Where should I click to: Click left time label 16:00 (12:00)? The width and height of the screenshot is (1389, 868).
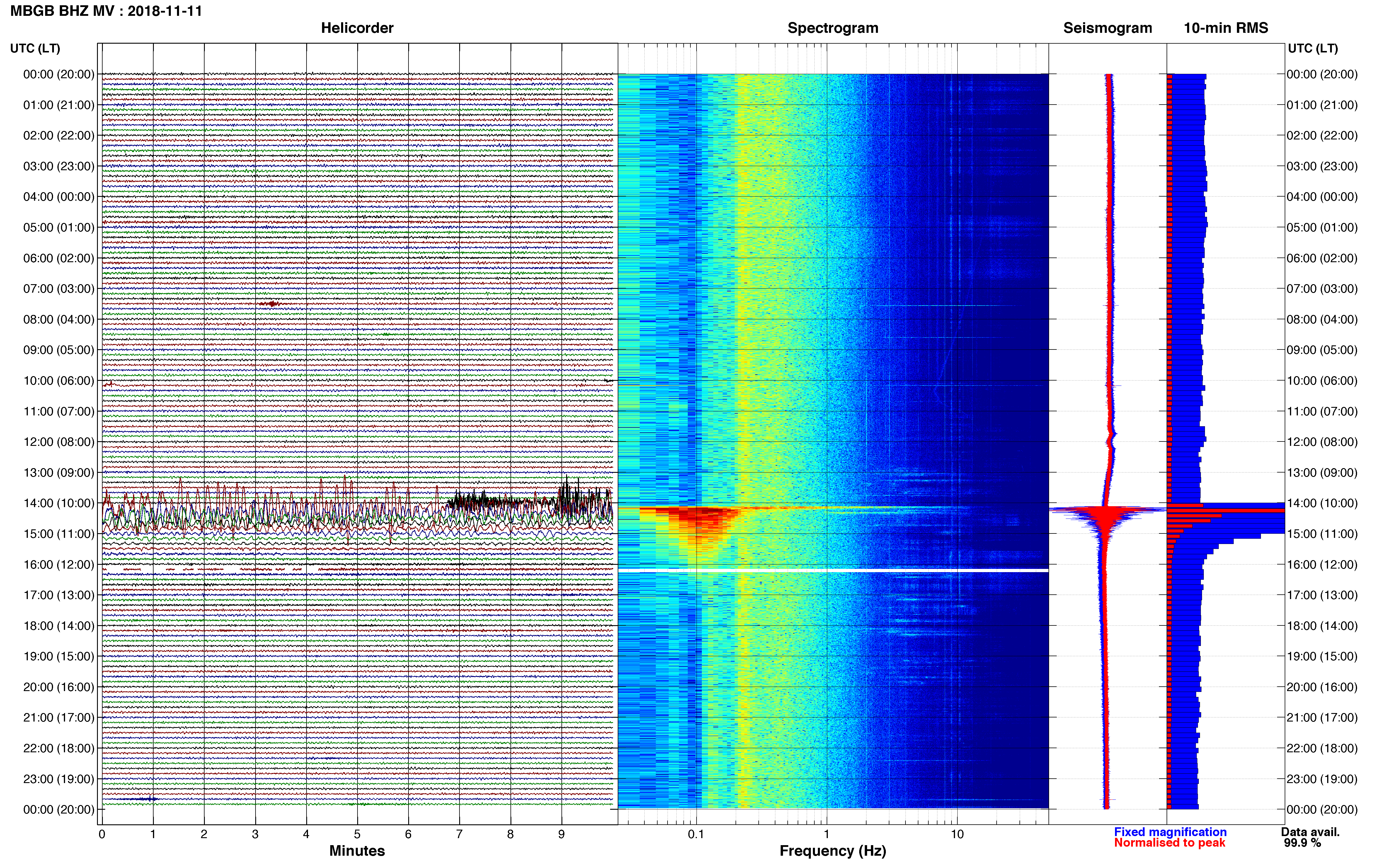coord(59,564)
